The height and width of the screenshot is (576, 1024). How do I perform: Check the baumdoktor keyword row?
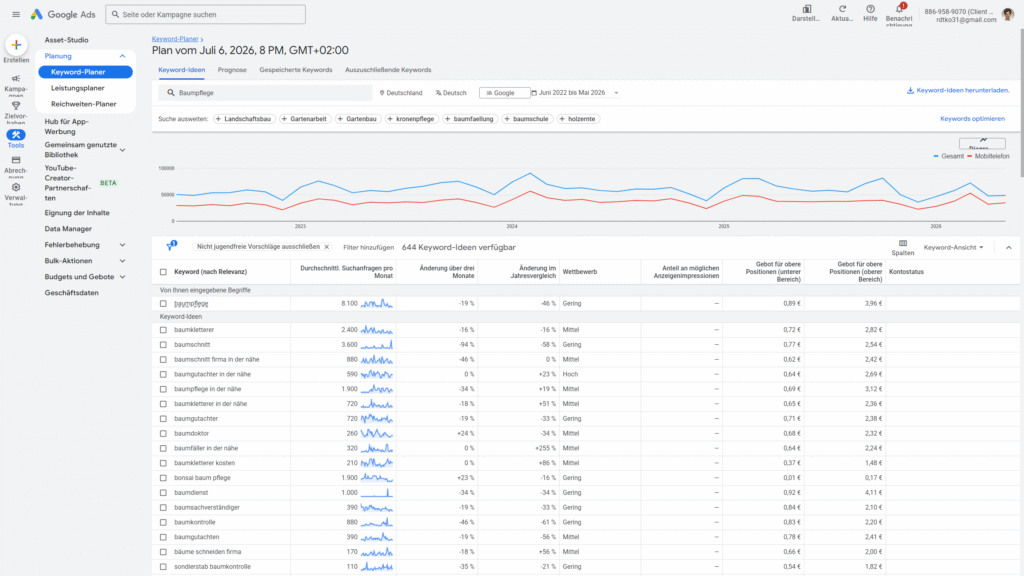[163, 434]
